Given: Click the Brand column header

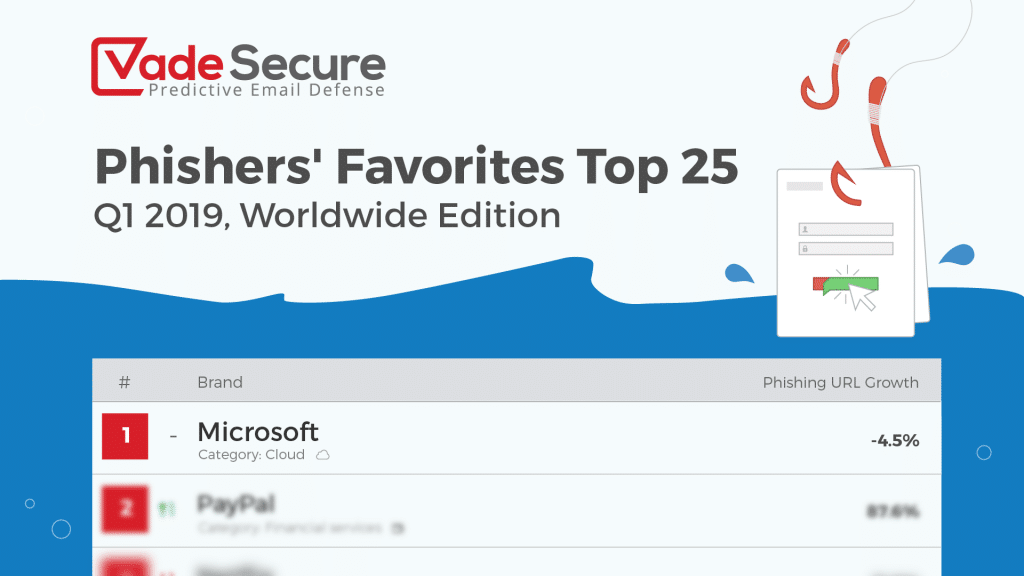Looking at the screenshot, I should [x=220, y=382].
